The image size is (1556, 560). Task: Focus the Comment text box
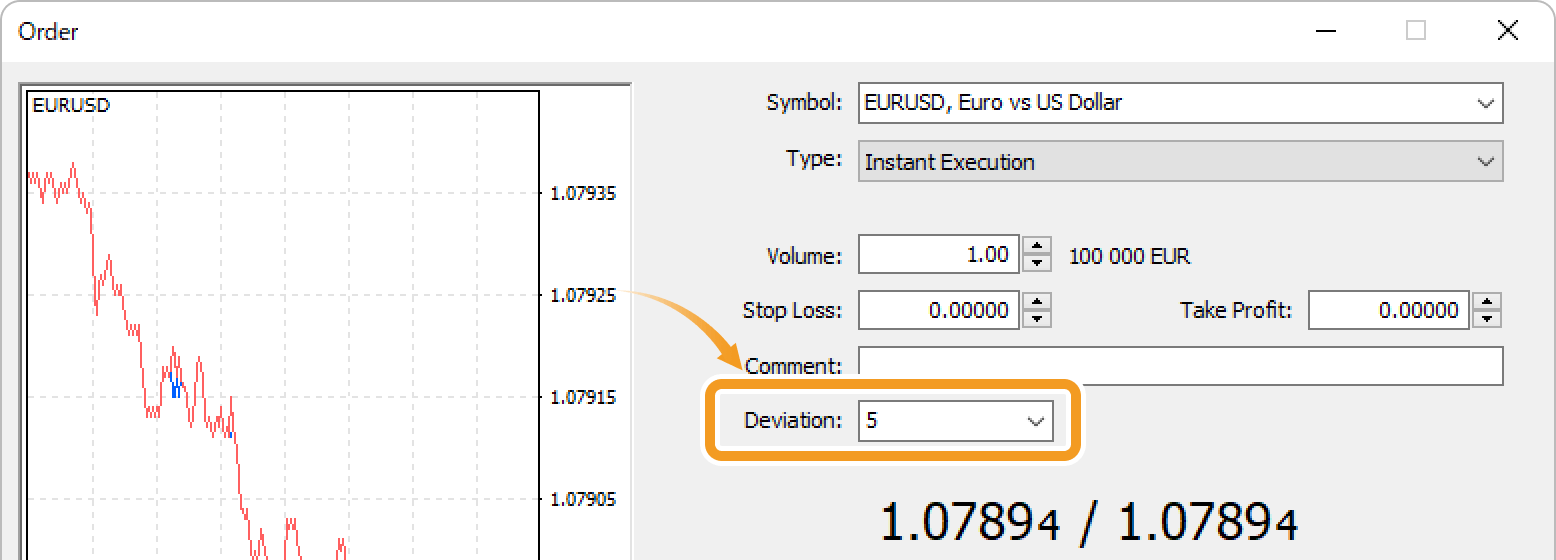tap(1180, 366)
